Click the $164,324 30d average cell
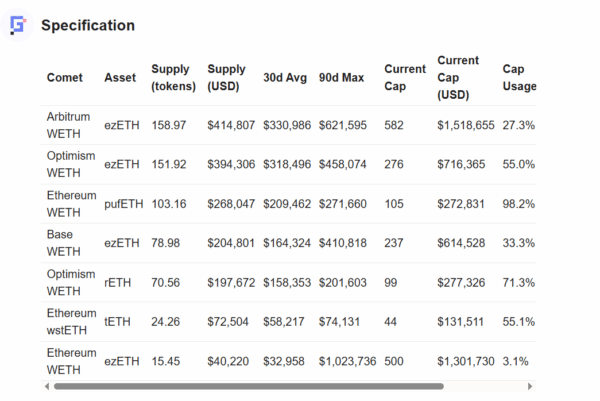This screenshot has width=600, height=401. [x=287, y=243]
